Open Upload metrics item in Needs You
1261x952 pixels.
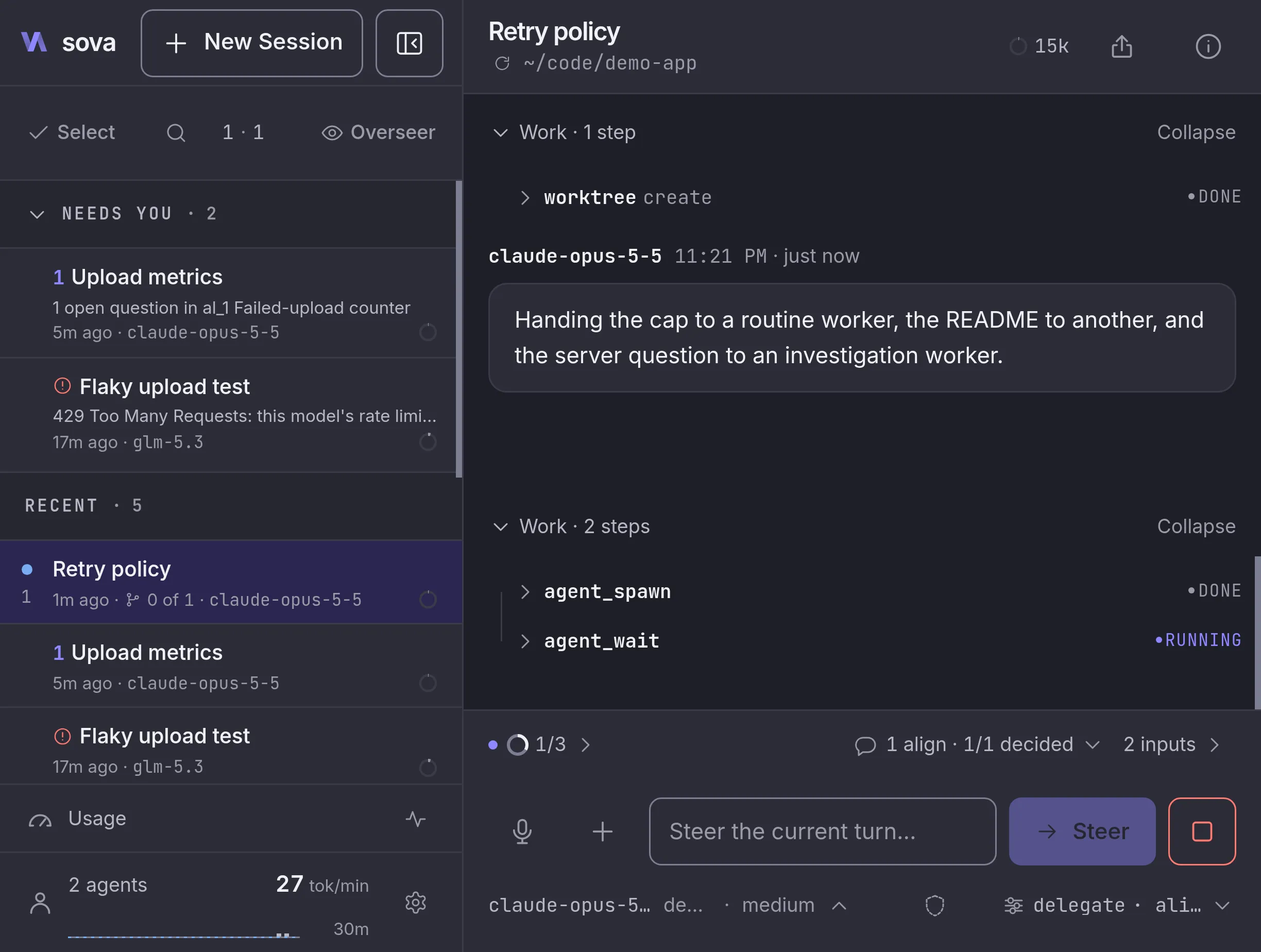[x=228, y=303]
